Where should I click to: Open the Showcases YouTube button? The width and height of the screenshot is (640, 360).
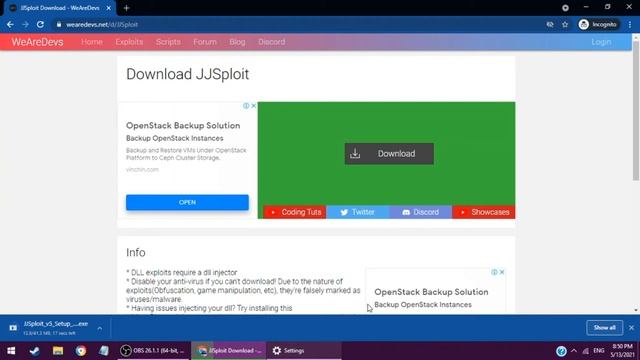[484, 212]
